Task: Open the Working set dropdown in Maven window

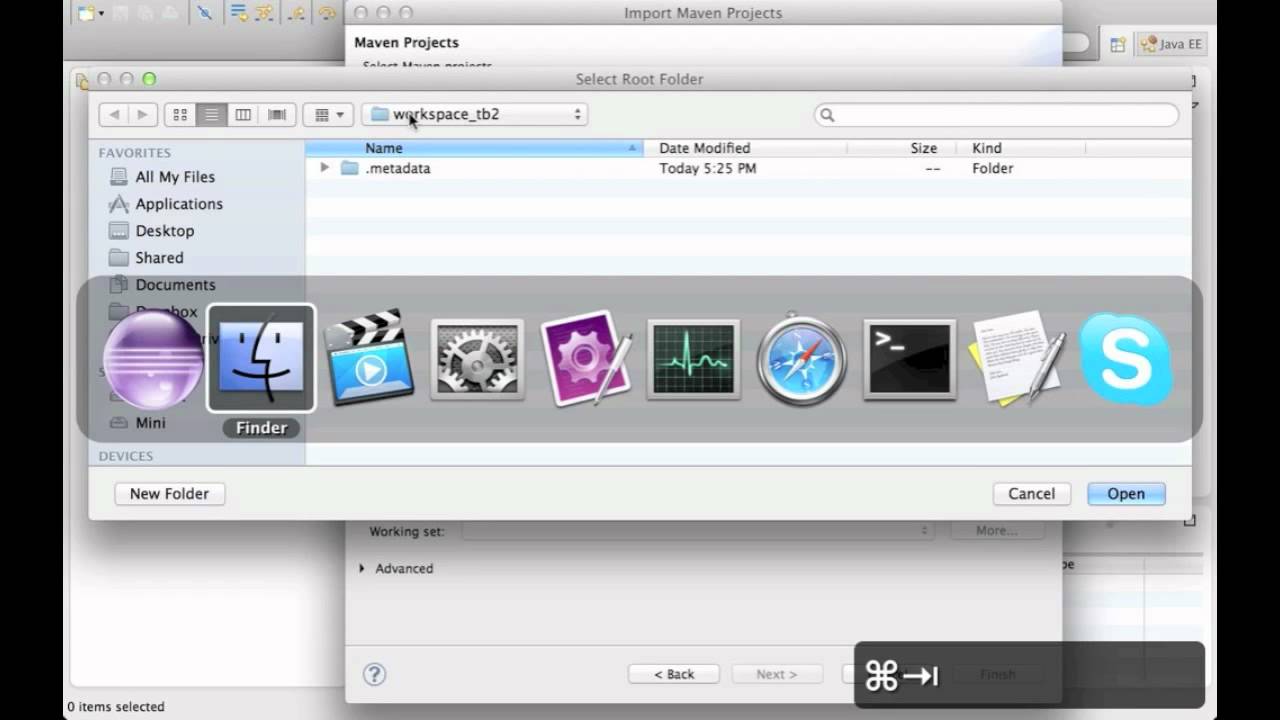Action: (697, 531)
